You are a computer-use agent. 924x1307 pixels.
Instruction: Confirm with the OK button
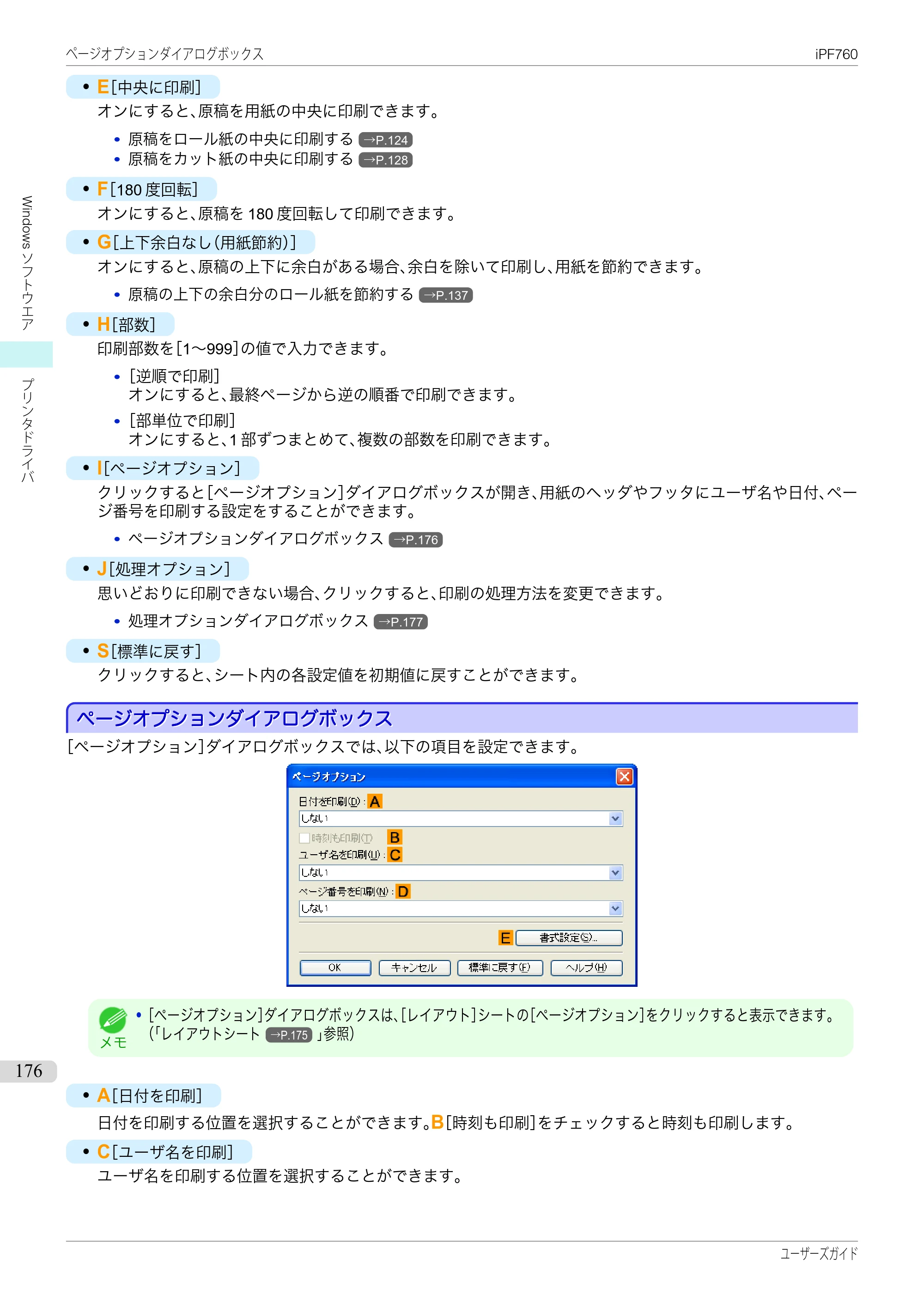[x=335, y=968]
